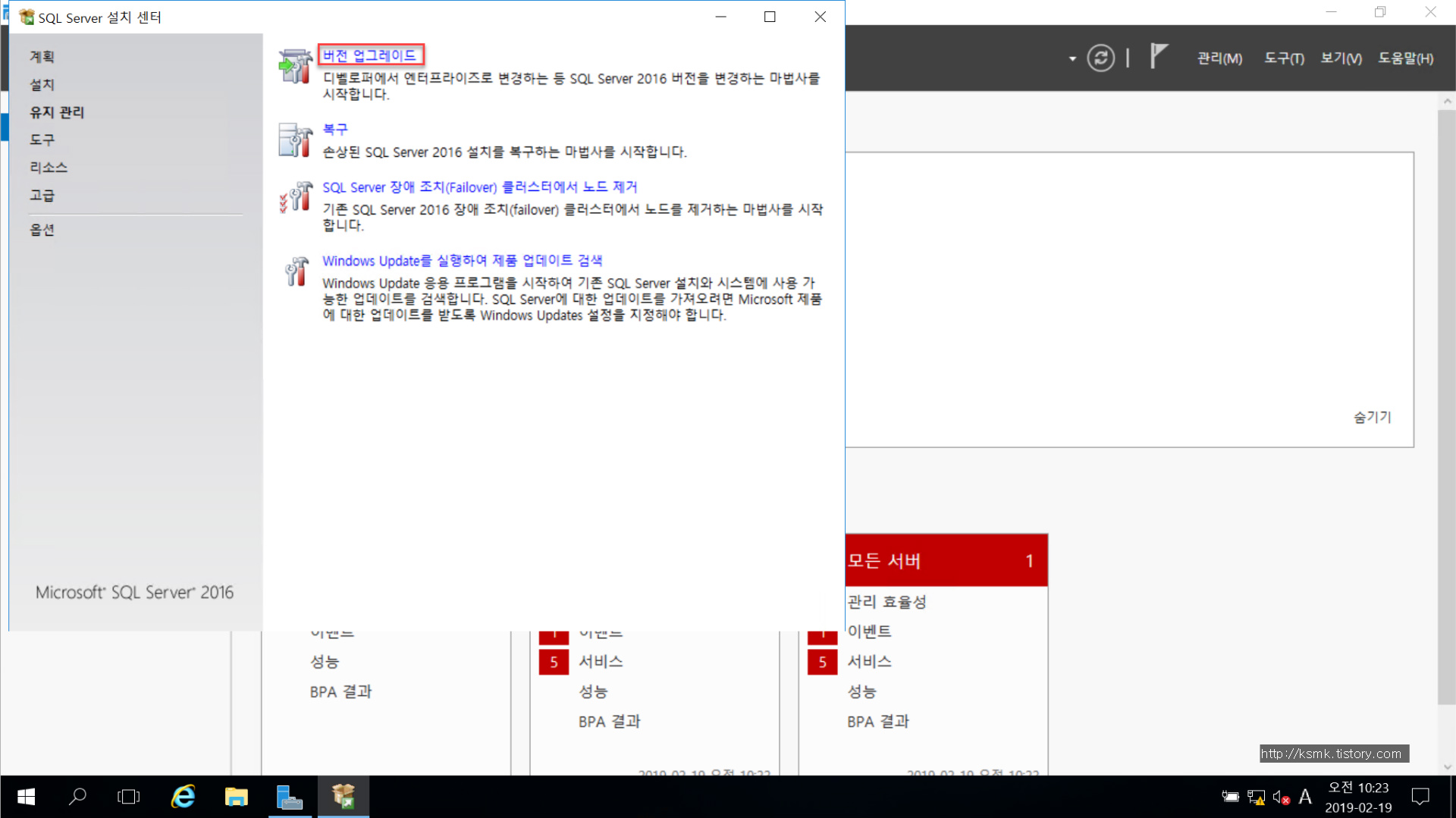Click BPA 결과 in the middle tile

(610, 722)
